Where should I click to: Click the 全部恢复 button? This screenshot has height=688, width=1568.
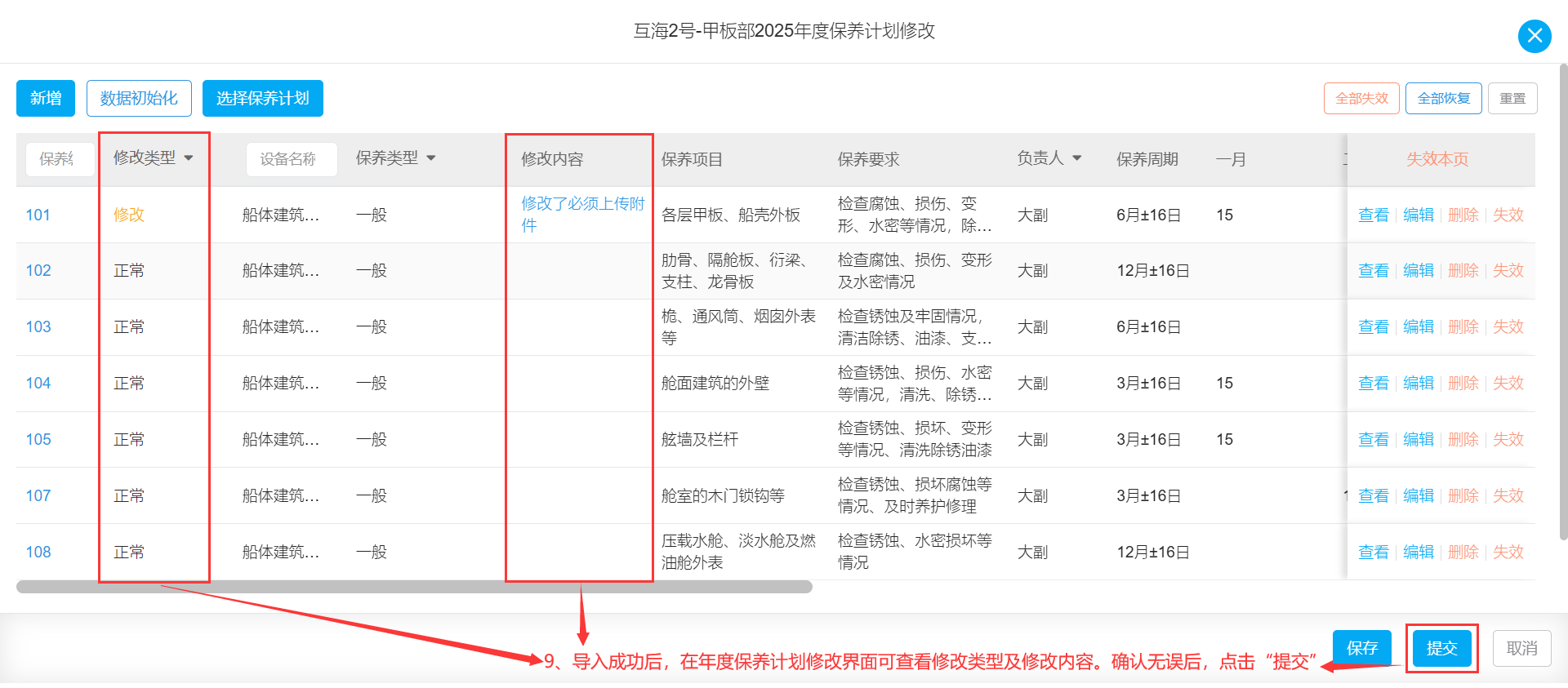tap(1444, 98)
